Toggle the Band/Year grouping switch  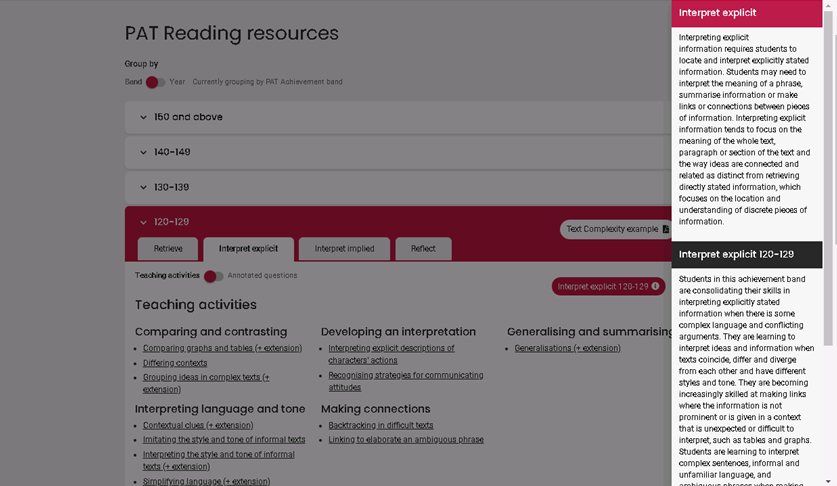pos(156,82)
